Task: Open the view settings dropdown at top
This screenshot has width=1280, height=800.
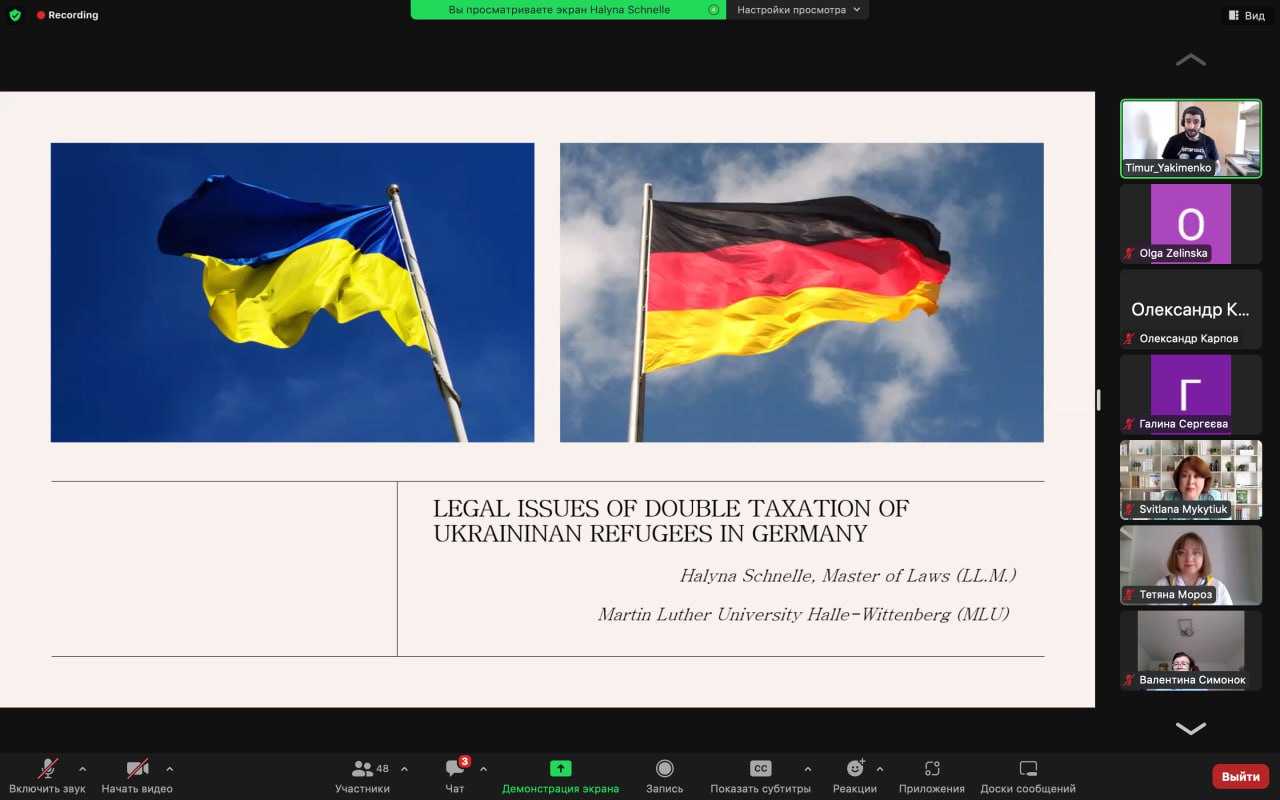Action: [798, 10]
